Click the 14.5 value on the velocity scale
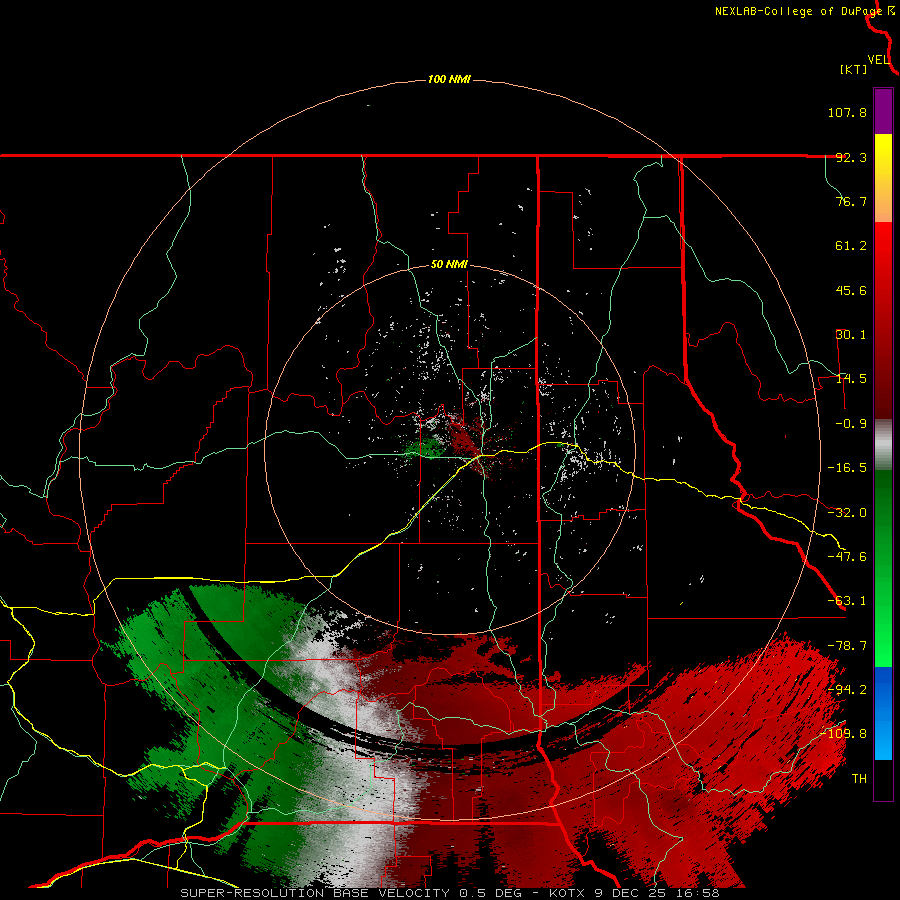Image resolution: width=900 pixels, height=900 pixels. point(851,379)
